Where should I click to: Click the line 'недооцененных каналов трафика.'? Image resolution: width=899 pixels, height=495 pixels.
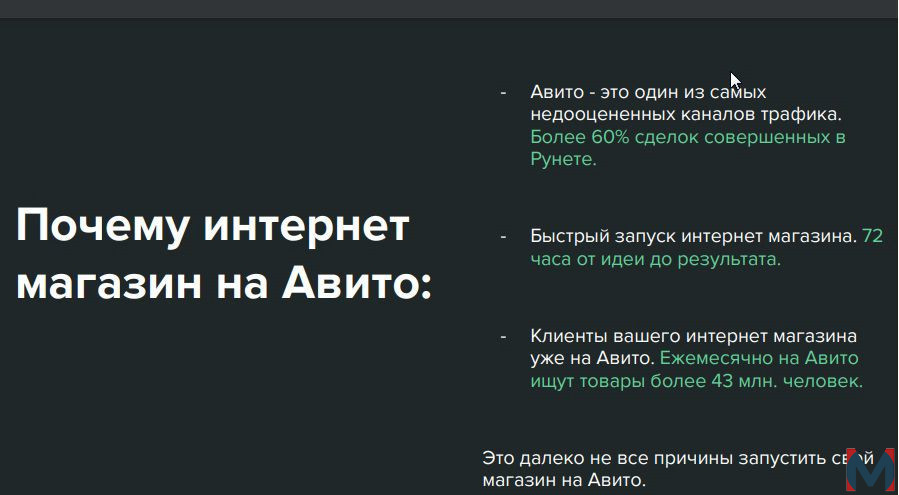[x=686, y=115]
